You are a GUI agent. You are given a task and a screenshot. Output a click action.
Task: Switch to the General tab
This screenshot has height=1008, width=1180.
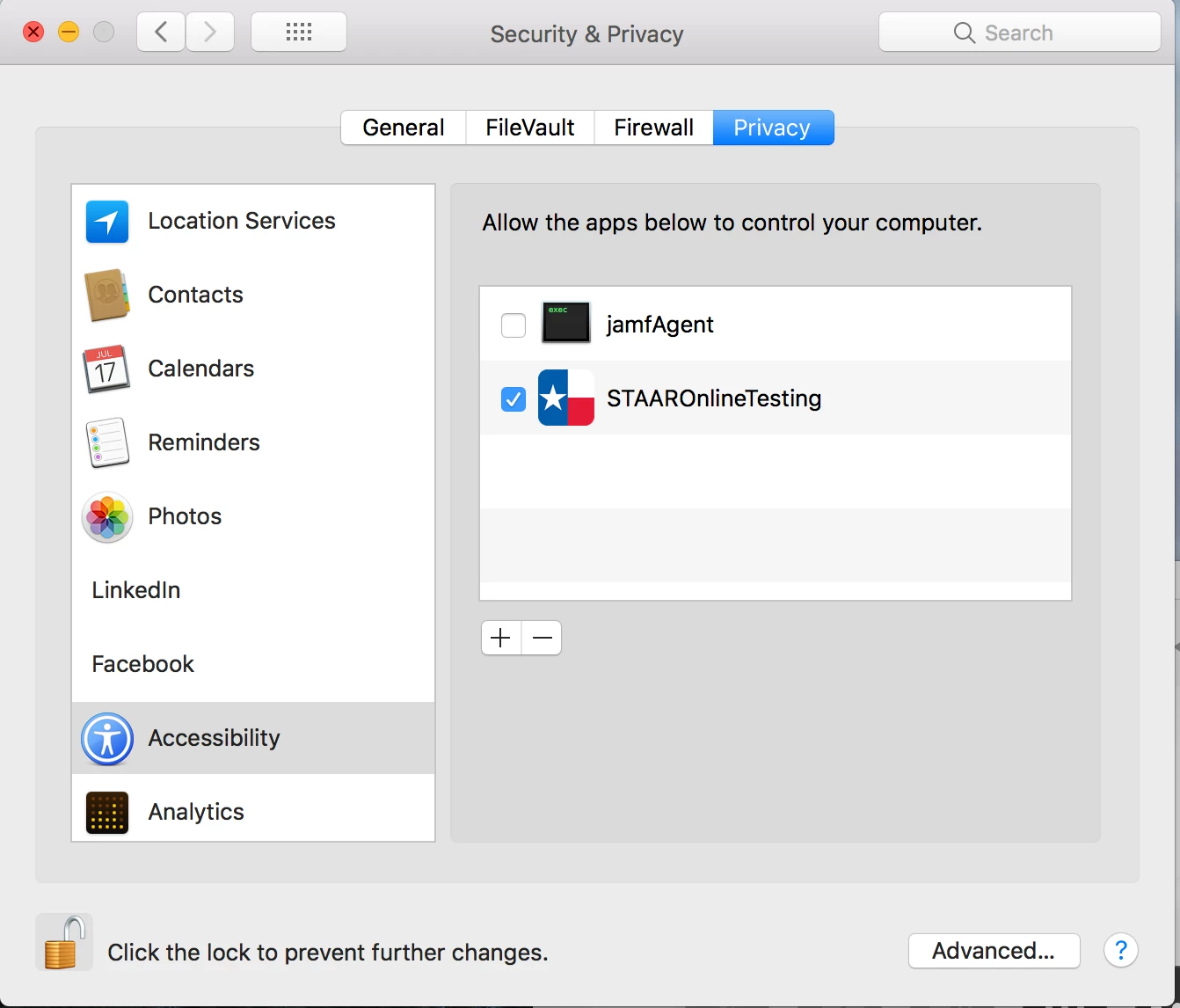(404, 128)
